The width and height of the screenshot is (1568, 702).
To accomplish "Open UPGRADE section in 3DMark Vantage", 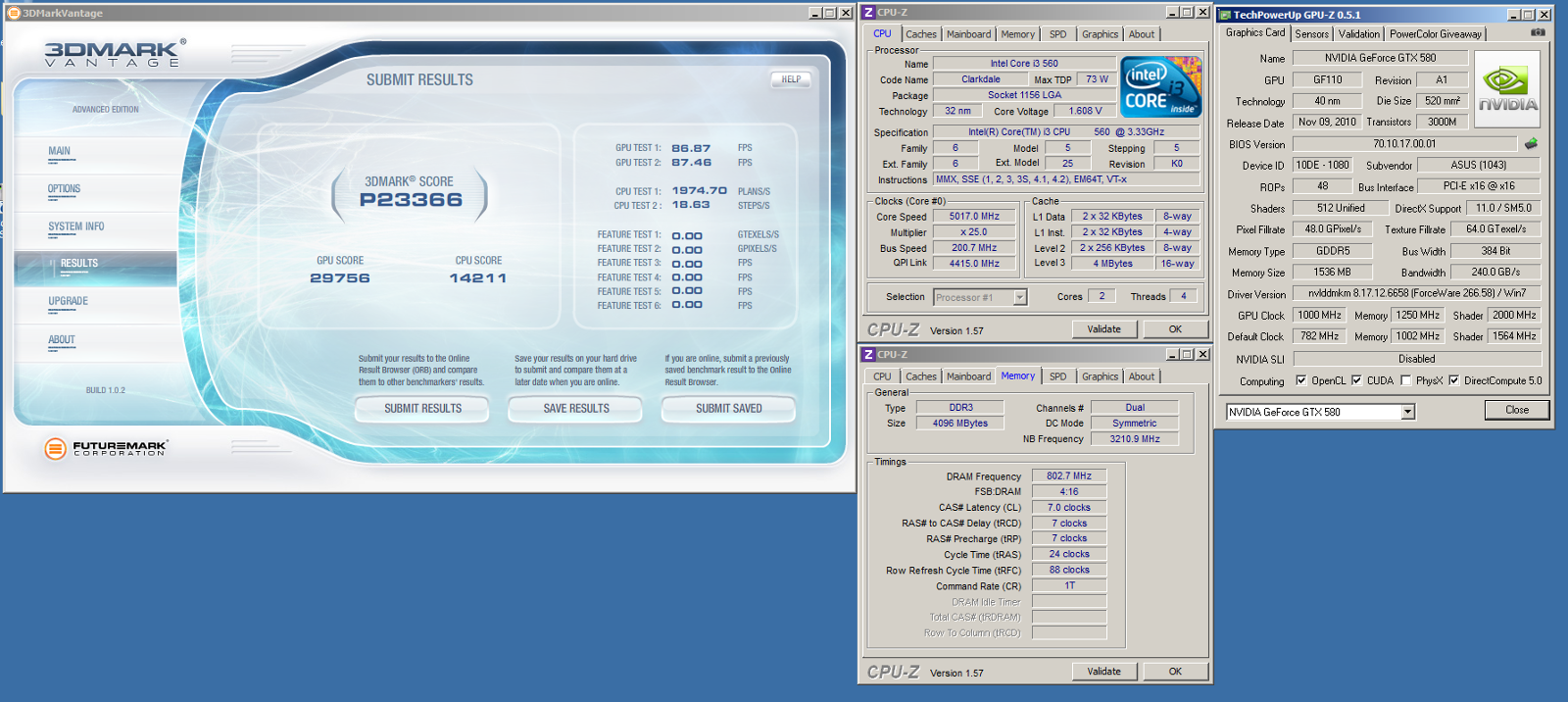I will (68, 301).
